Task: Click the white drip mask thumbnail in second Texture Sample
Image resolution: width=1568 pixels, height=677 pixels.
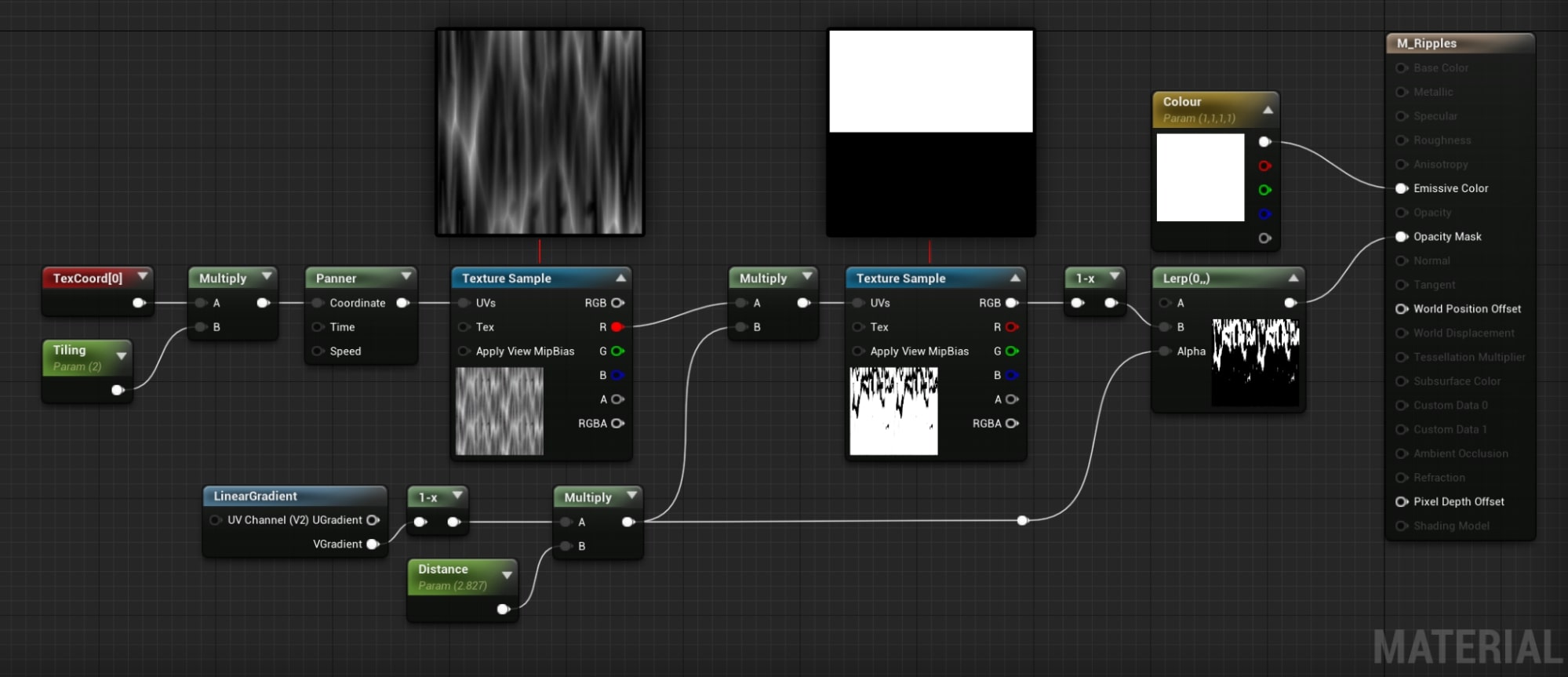Action: 894,411
